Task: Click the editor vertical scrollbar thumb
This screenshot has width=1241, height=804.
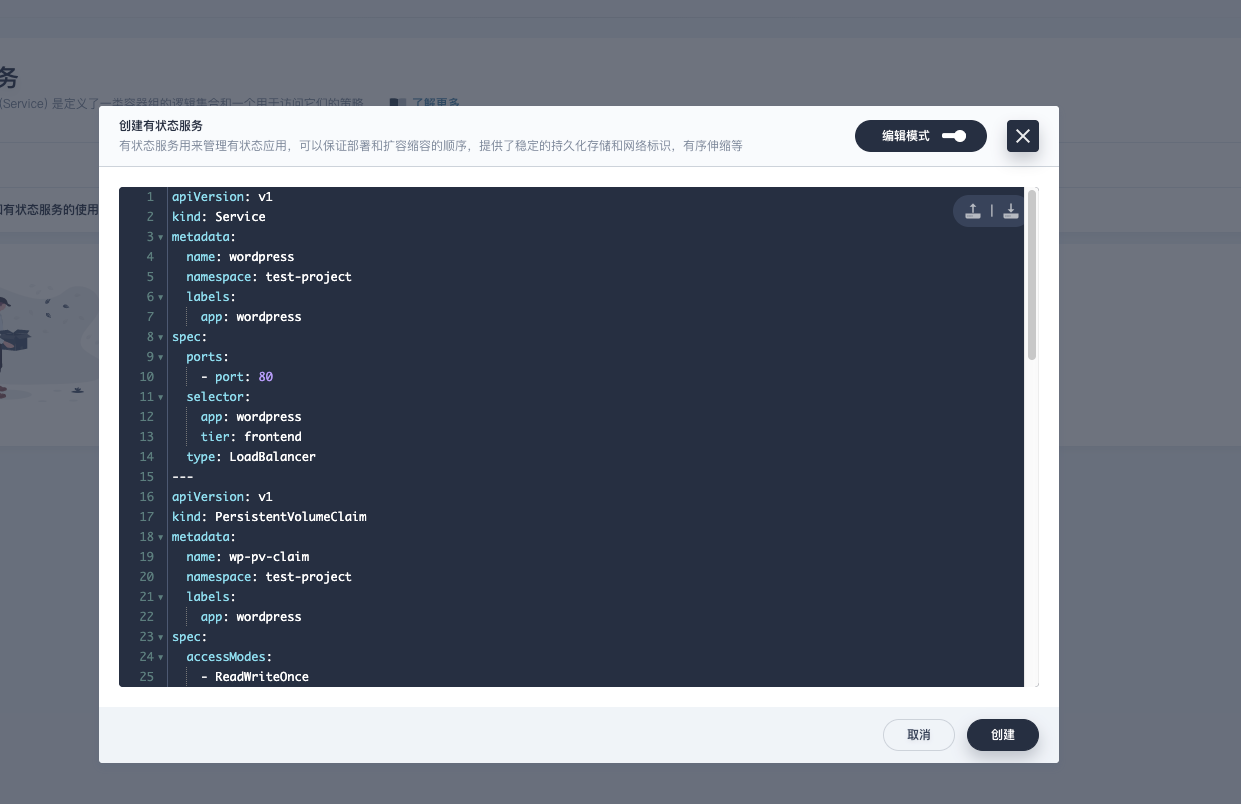Action: (1031, 274)
